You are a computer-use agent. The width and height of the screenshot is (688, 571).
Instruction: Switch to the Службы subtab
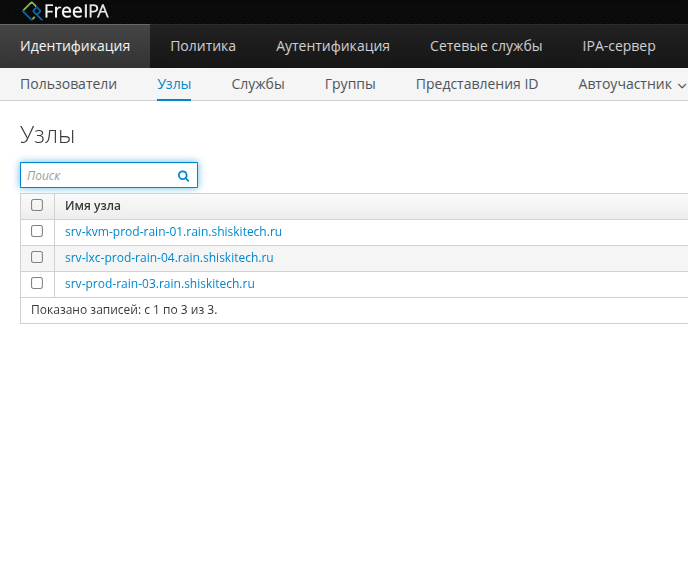258,85
